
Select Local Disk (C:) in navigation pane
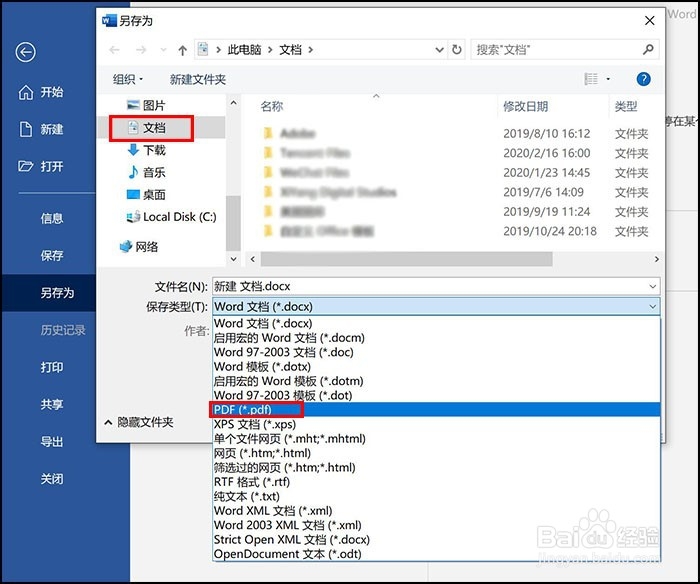tap(171, 217)
